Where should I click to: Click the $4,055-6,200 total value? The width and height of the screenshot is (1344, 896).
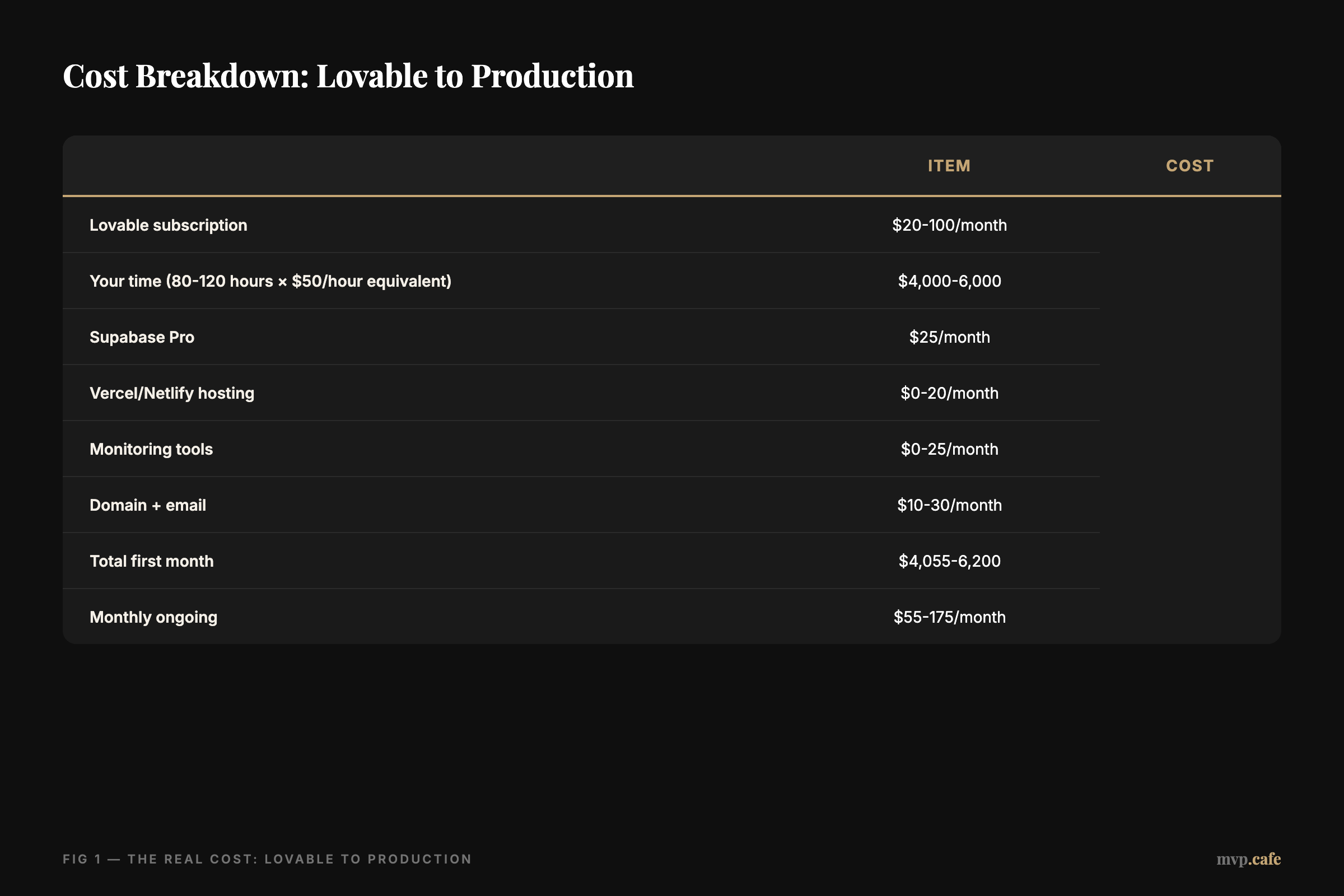tap(950, 561)
